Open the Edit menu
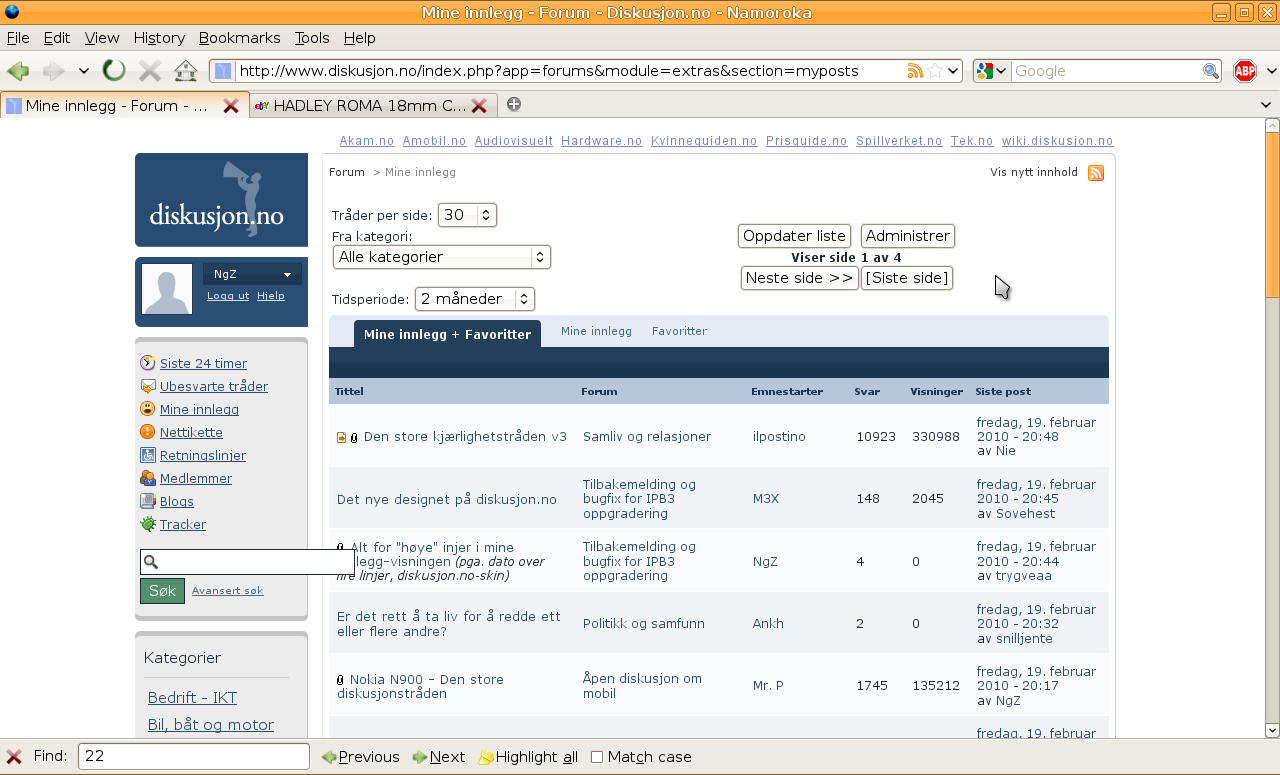The height and width of the screenshot is (775, 1280). pyautogui.click(x=57, y=38)
